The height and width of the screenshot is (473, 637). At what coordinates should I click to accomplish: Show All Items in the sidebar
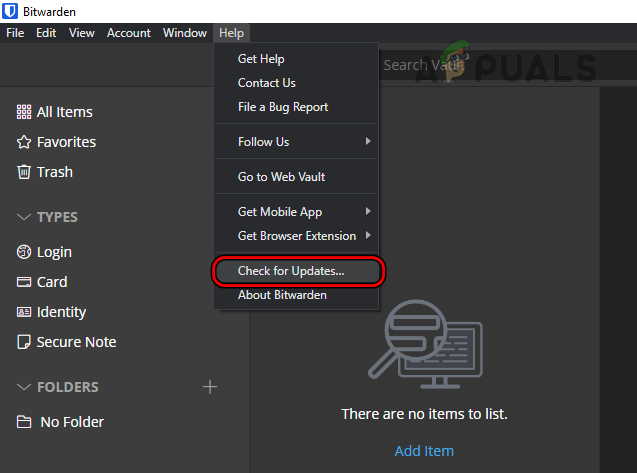pos(65,112)
